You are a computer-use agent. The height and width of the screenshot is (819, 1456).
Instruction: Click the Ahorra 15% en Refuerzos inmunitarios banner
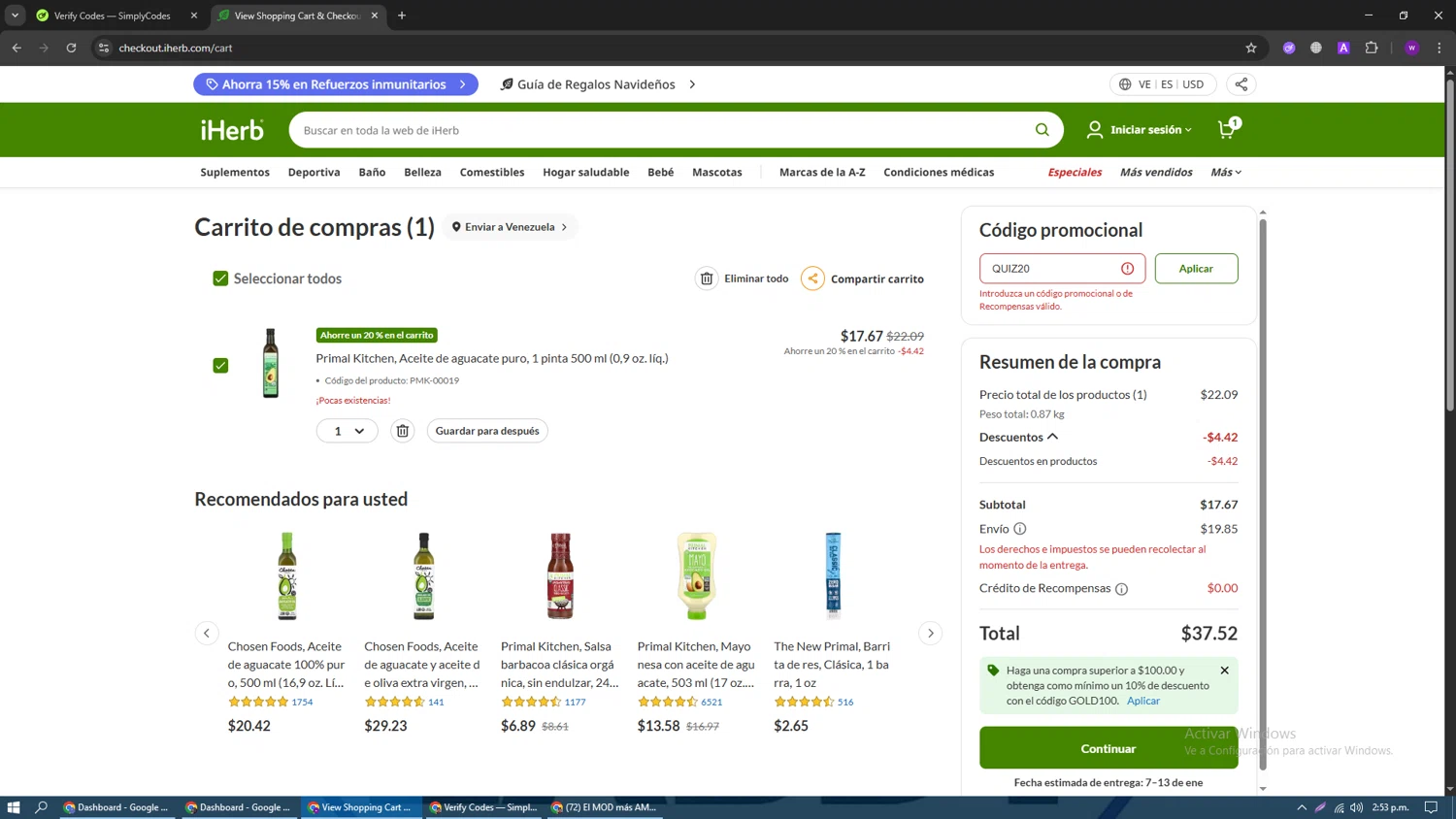tap(336, 84)
